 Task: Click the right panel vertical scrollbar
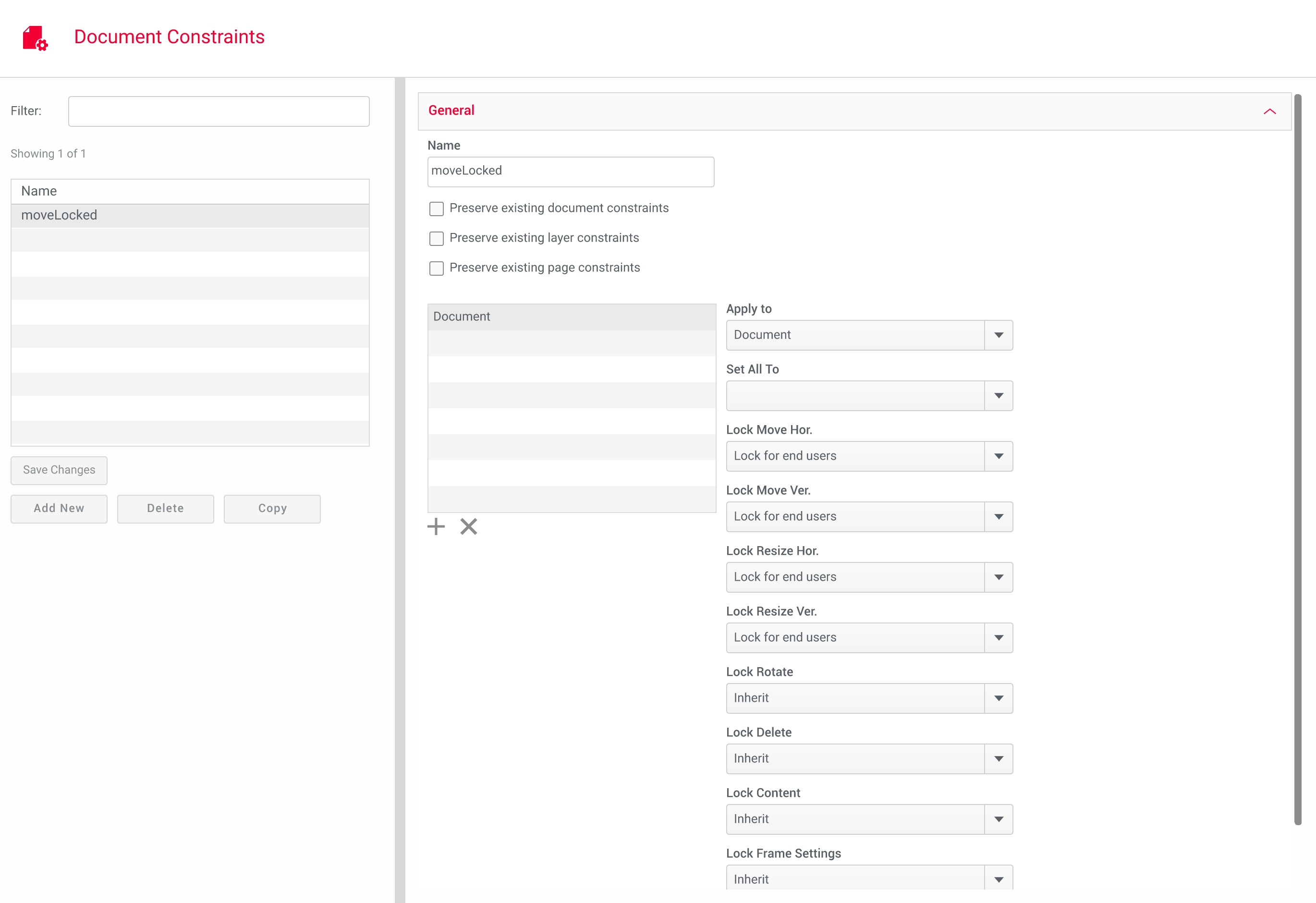tap(1297, 459)
